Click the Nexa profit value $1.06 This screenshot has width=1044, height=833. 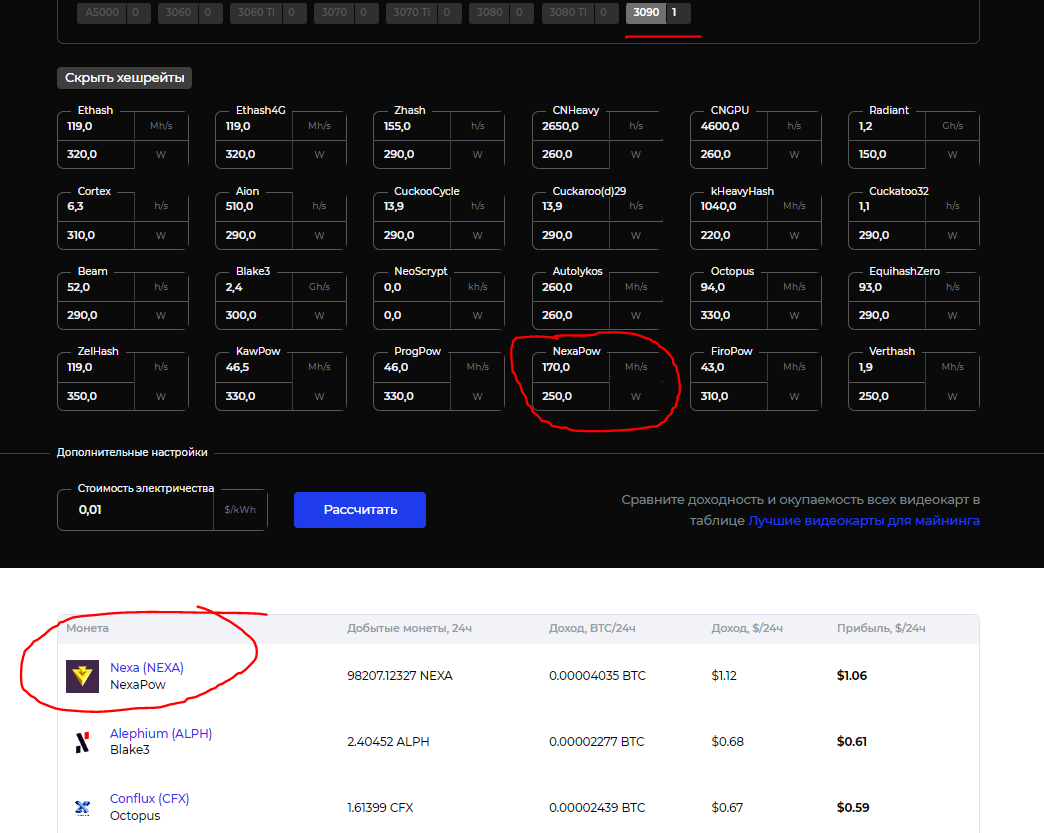click(852, 676)
